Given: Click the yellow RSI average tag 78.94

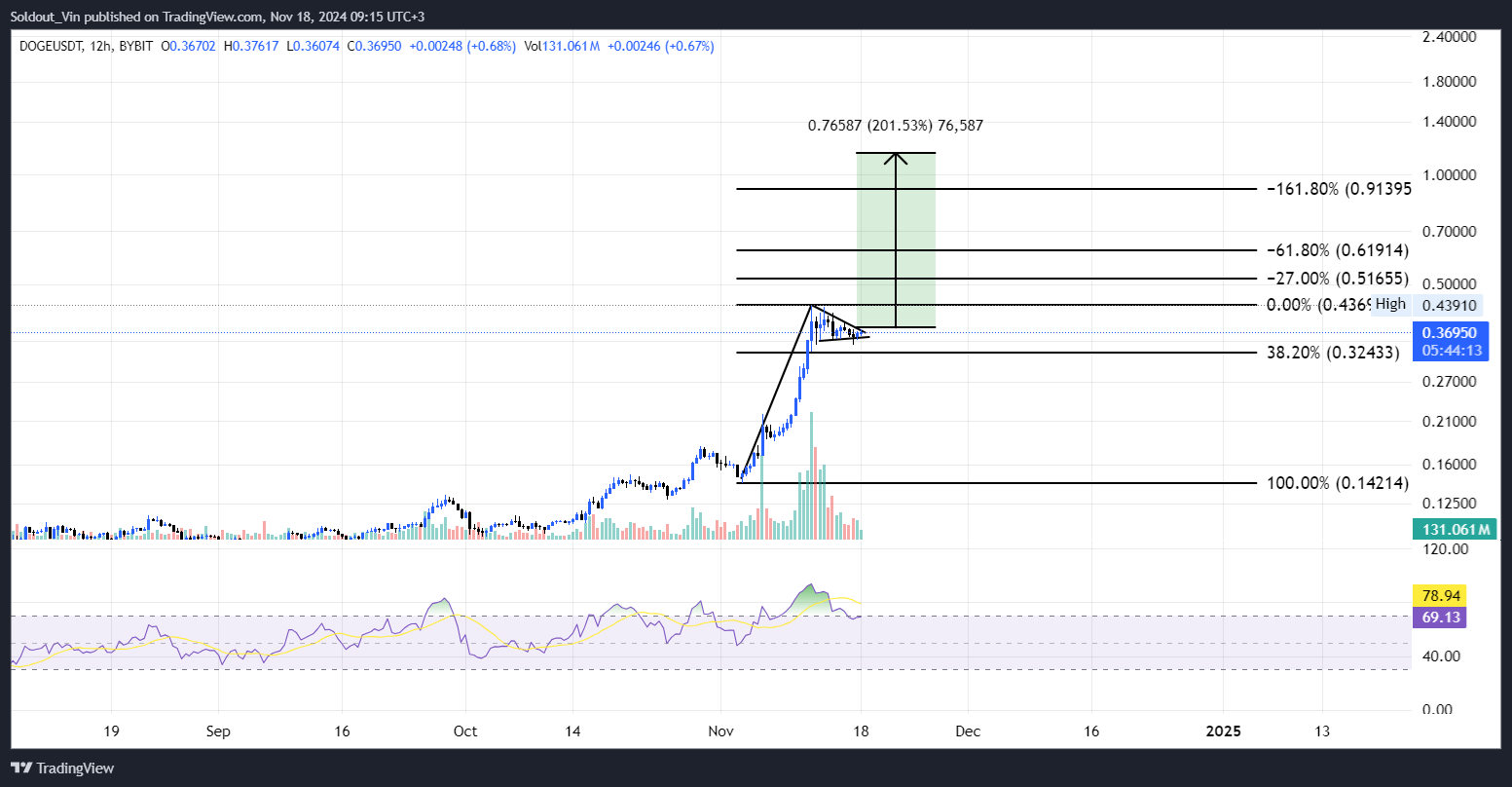Looking at the screenshot, I should (1439, 595).
